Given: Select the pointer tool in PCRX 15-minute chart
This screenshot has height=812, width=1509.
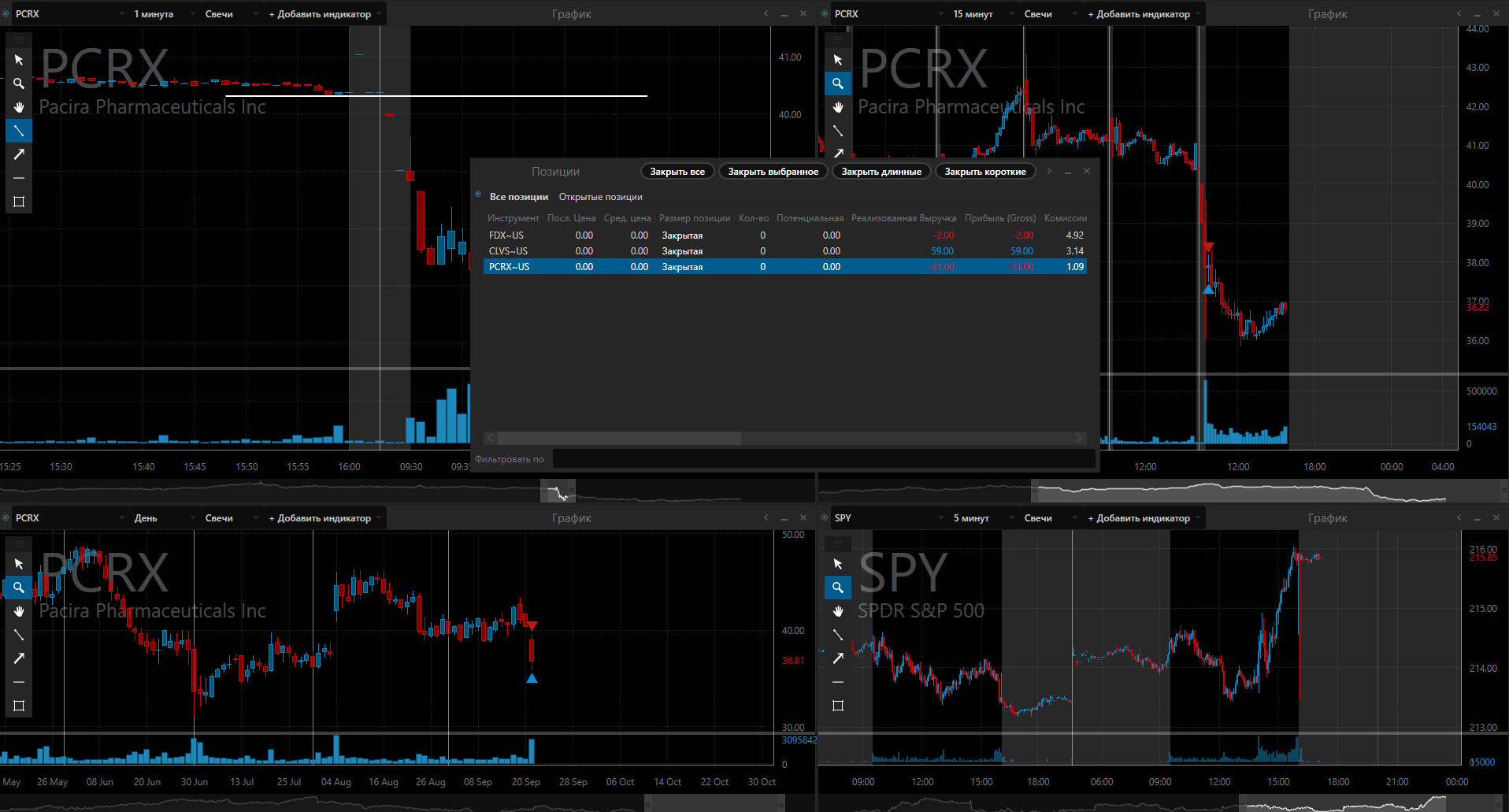Looking at the screenshot, I should pos(838,60).
